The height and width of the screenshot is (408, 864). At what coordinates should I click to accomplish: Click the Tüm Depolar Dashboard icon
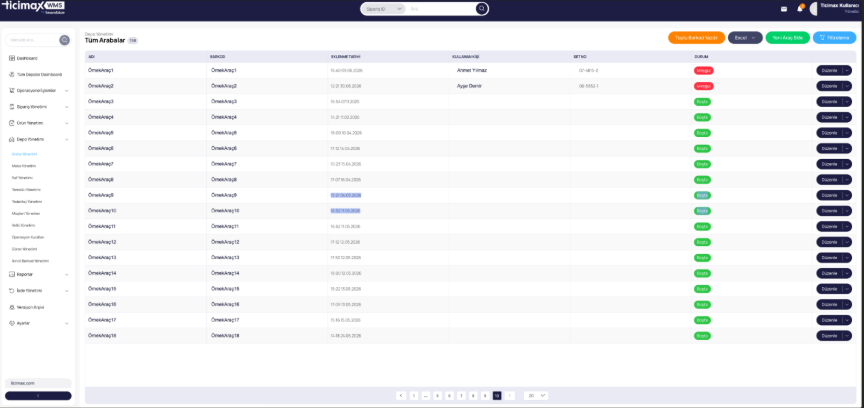pyautogui.click(x=12, y=74)
